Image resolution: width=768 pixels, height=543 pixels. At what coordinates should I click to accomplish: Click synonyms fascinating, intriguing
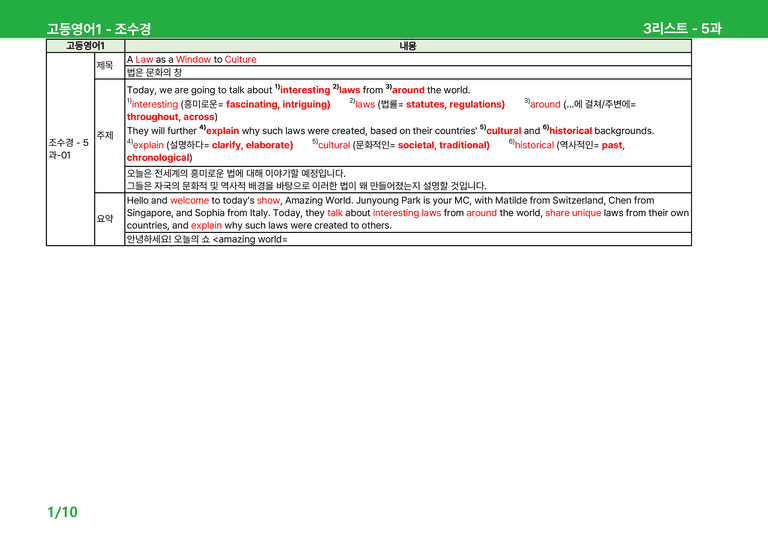click(x=278, y=104)
